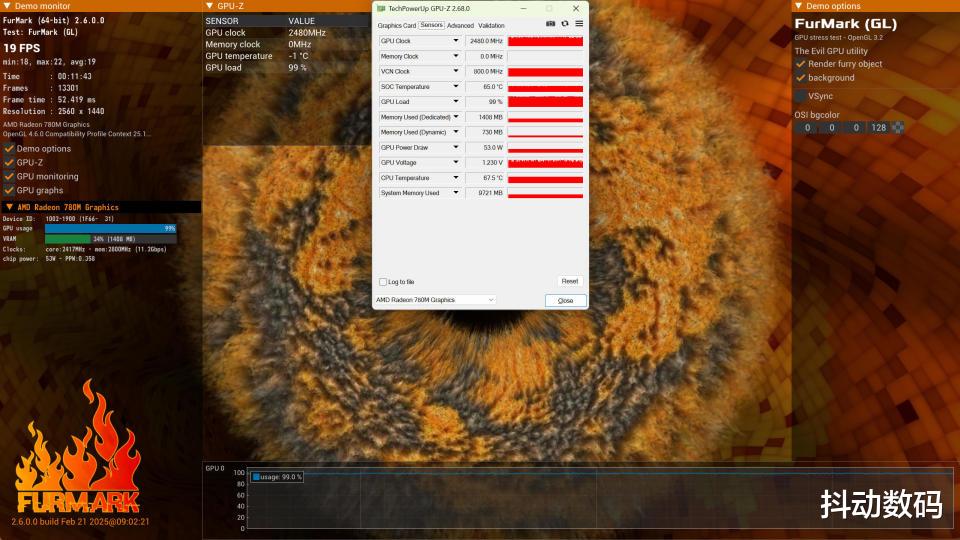960x540 pixels.
Task: Open the AMD Radeon 780M Graphics selector
Action: tap(435, 300)
